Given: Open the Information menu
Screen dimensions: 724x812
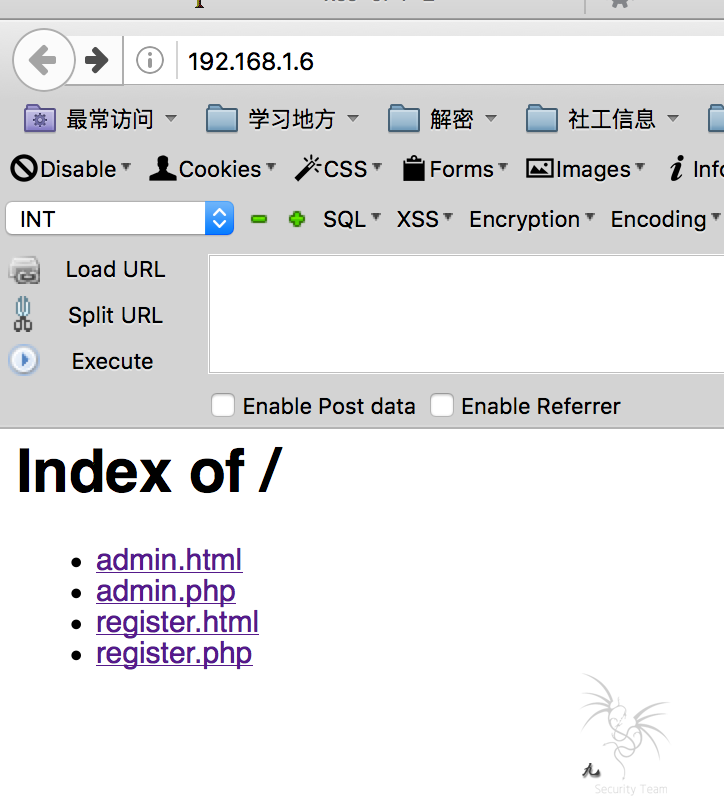Looking at the screenshot, I should pyautogui.click(x=696, y=169).
